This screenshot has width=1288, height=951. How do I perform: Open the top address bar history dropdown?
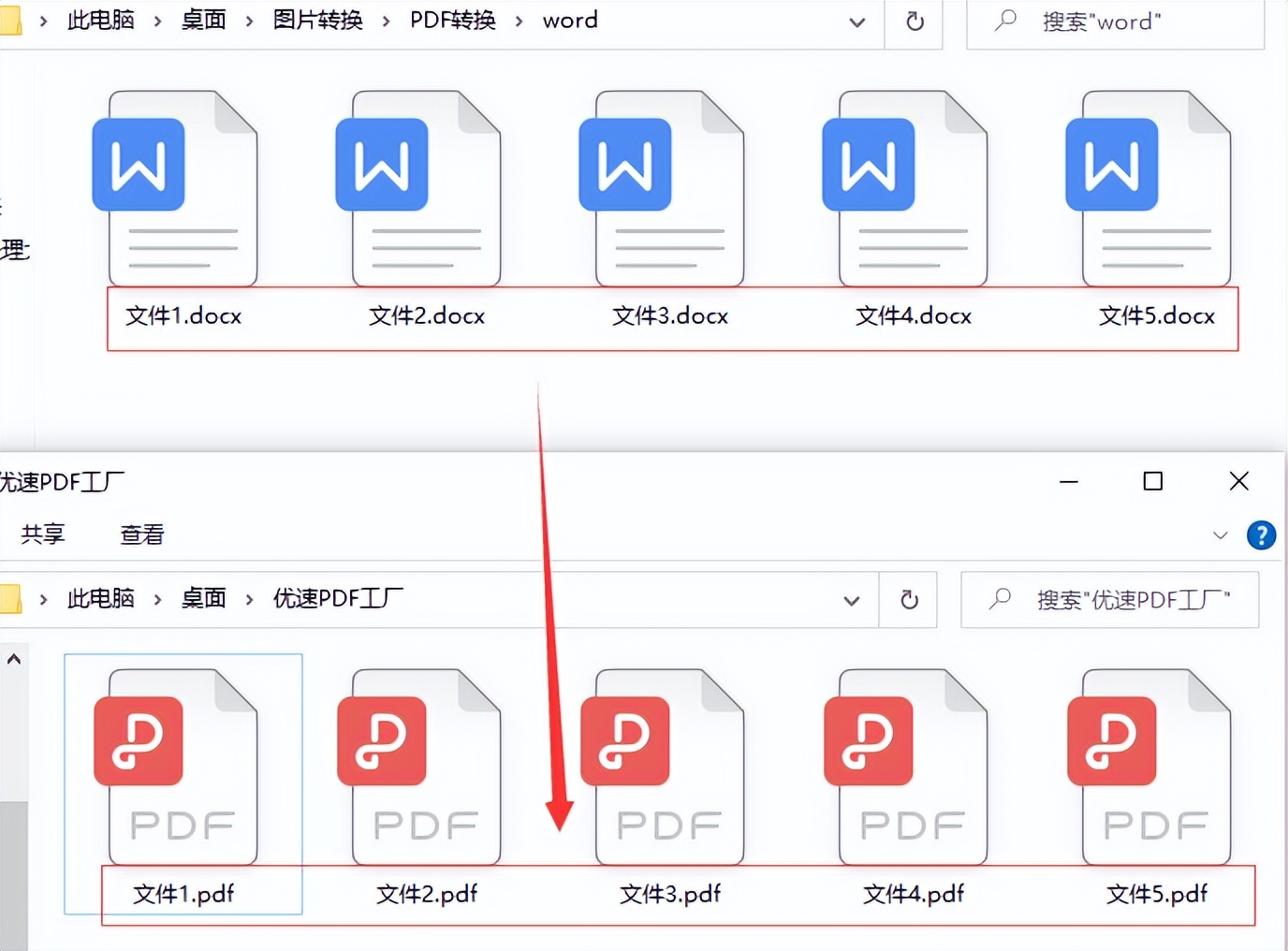point(856,22)
